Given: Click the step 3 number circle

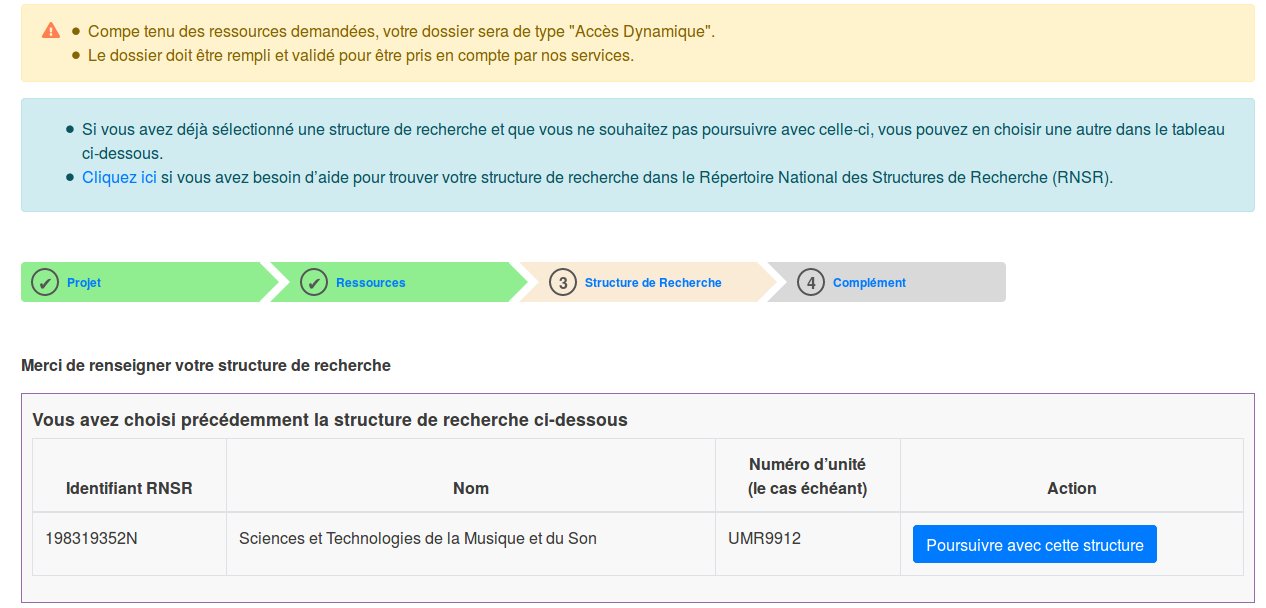Looking at the screenshot, I should coord(563,283).
